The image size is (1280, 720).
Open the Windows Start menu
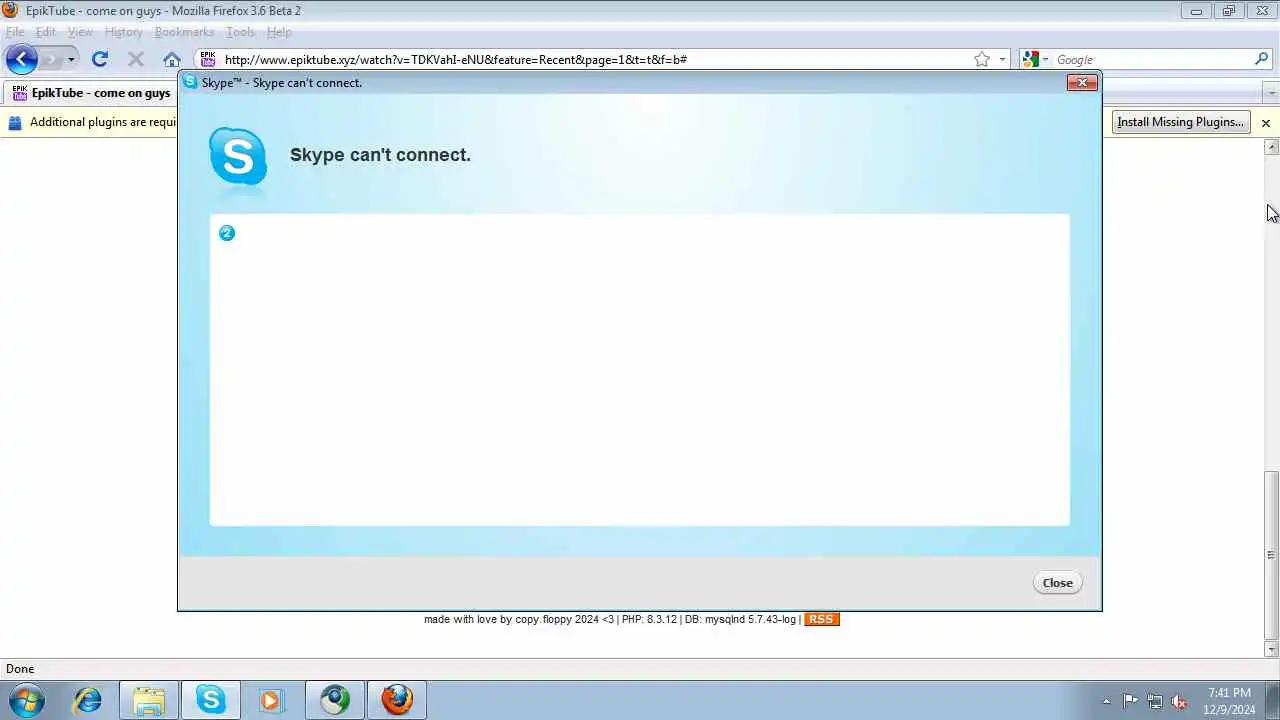[26, 700]
